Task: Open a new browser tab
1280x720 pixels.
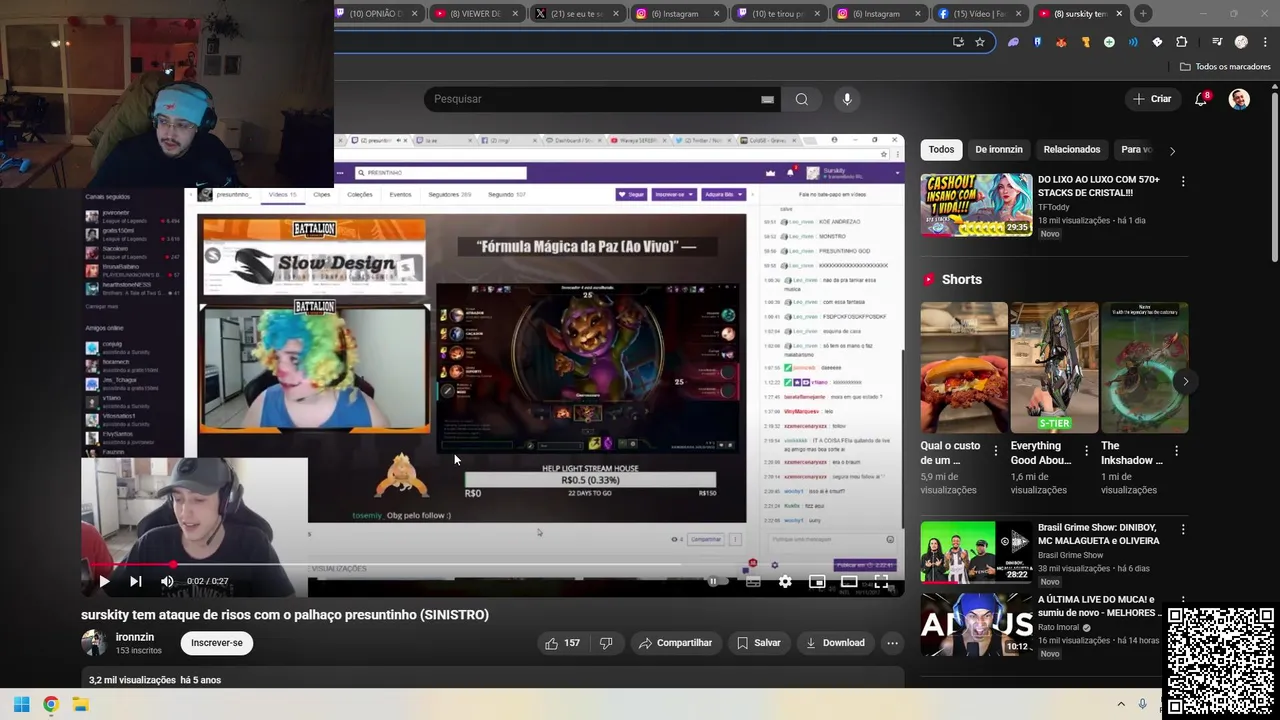Action: (1143, 13)
